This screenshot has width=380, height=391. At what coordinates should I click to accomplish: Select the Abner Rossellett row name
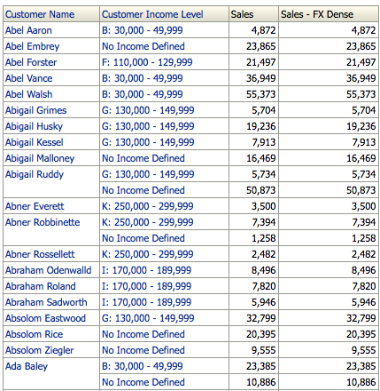(x=40, y=254)
